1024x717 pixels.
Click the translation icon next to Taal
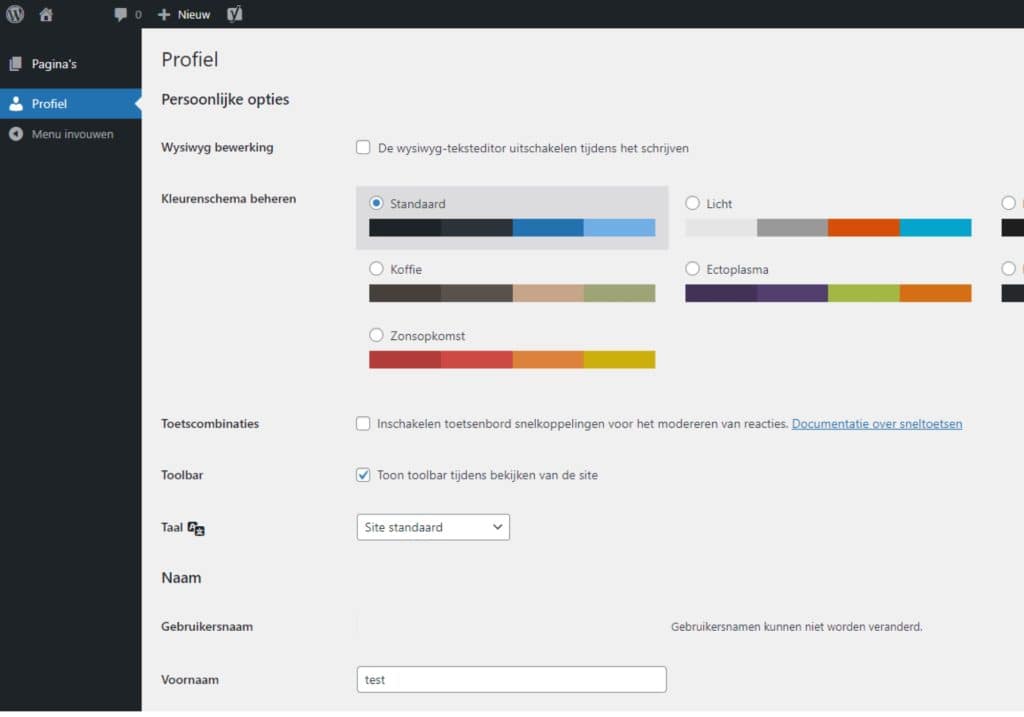pyautogui.click(x=196, y=527)
